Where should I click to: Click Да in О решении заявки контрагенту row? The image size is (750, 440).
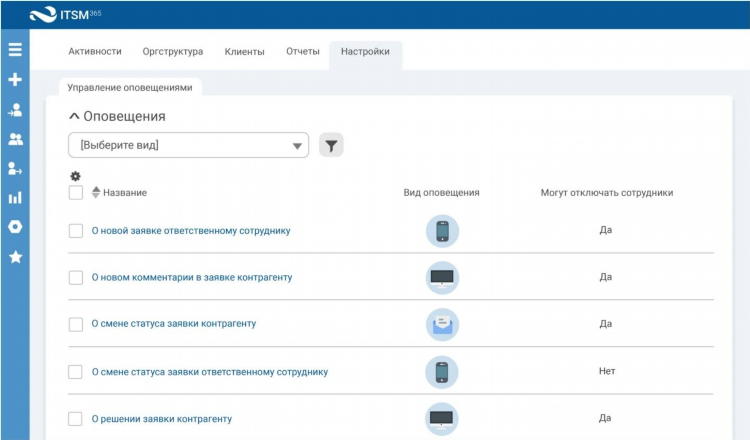coord(605,418)
